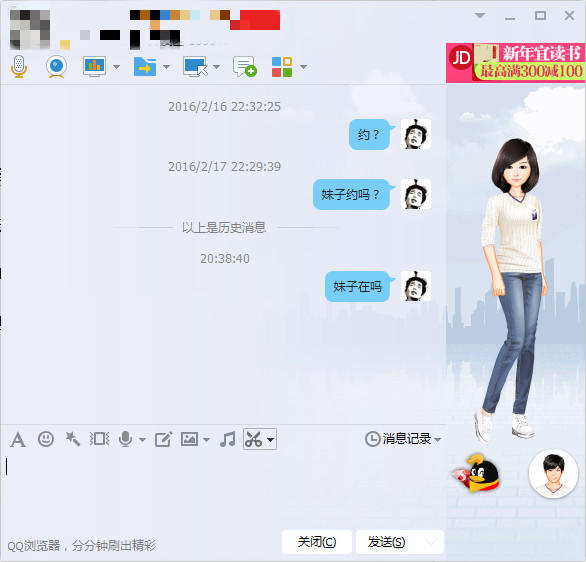
Task: Click the 关闭(C) button
Action: [x=317, y=541]
